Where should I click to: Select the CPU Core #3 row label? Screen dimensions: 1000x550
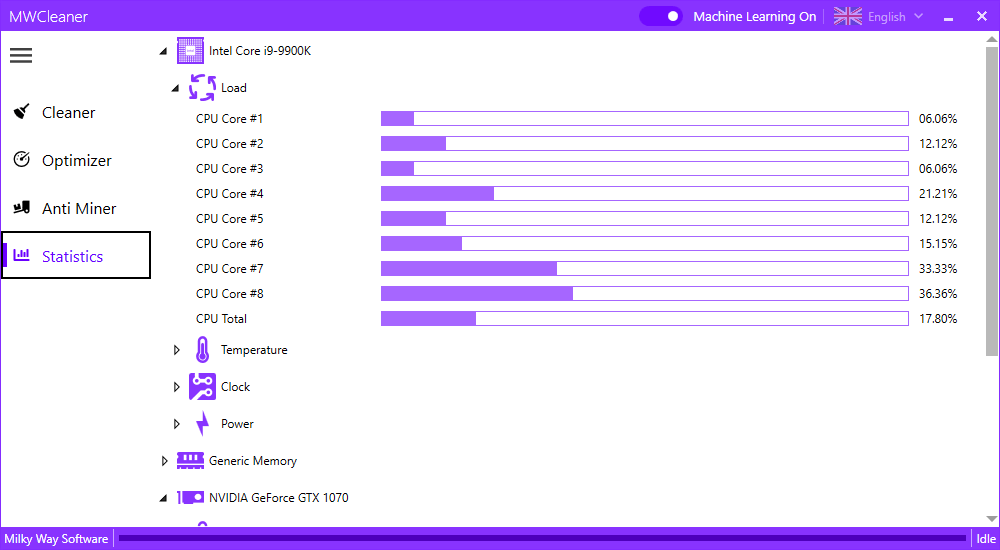[230, 168]
